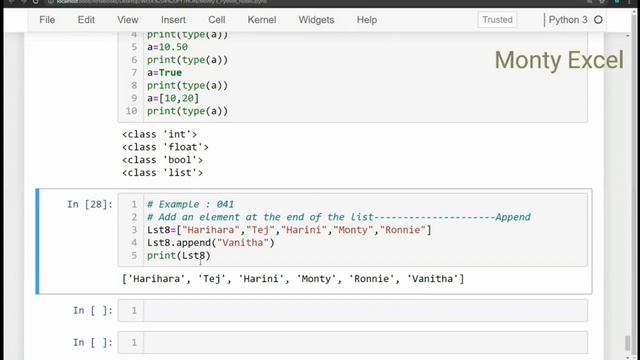The height and width of the screenshot is (360, 640).
Task: Click the Lst8 list assignment line
Action: [289, 230]
